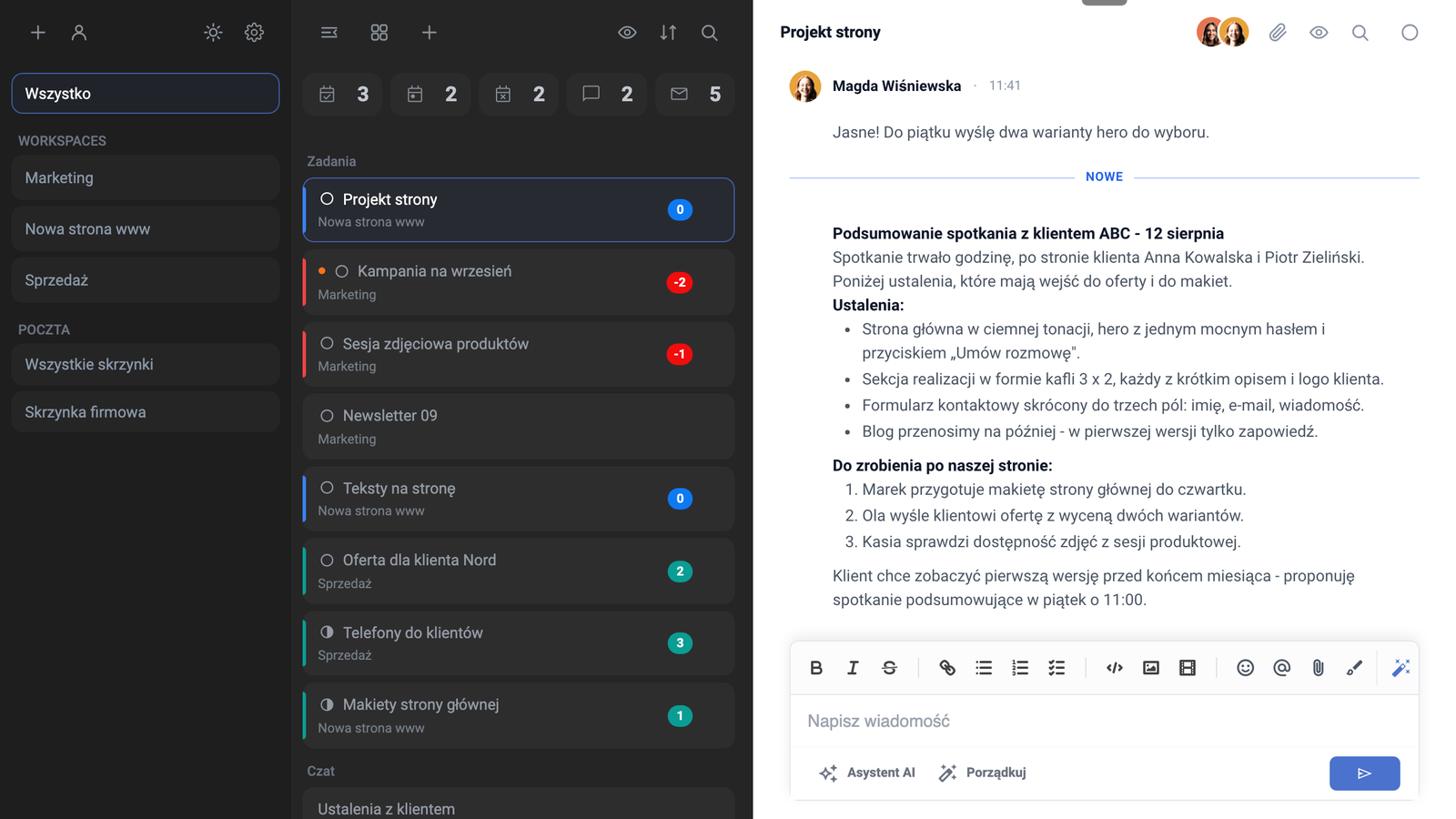Insert a video in the message
Screen dimensions: 1456x819
point(1188,668)
